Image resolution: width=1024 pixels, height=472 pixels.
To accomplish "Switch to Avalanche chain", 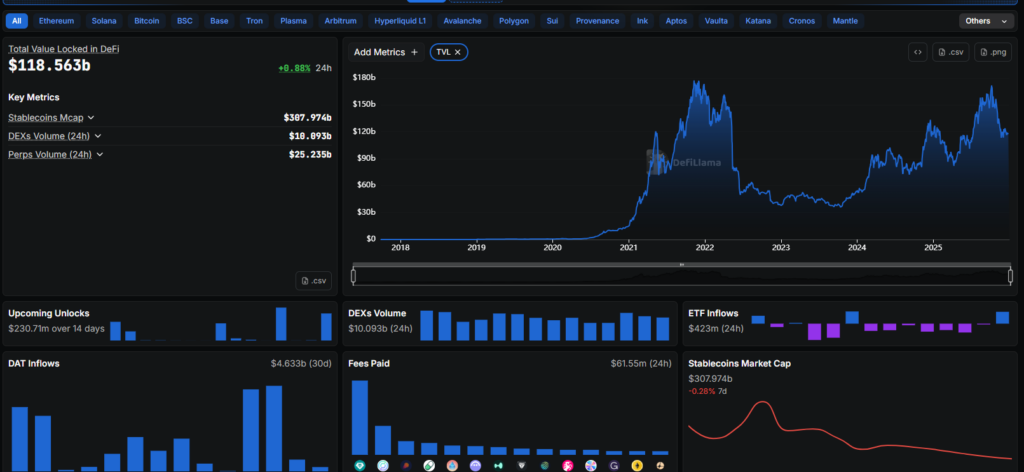I will point(462,21).
